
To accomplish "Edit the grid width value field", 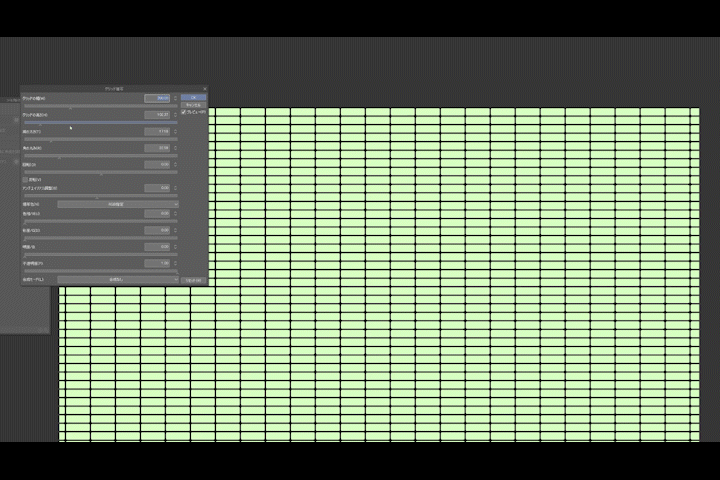I will pyautogui.click(x=157, y=98).
